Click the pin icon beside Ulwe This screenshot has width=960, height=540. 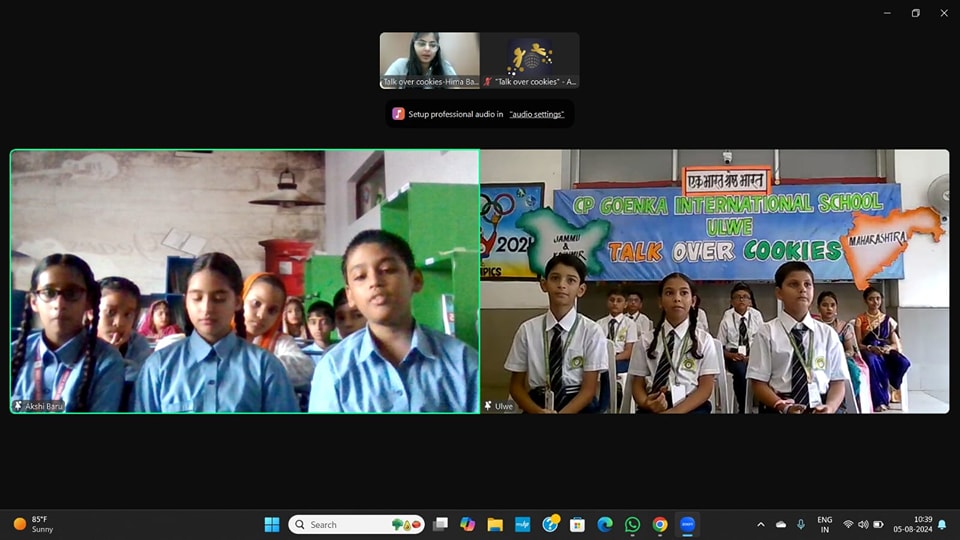tap(488, 406)
